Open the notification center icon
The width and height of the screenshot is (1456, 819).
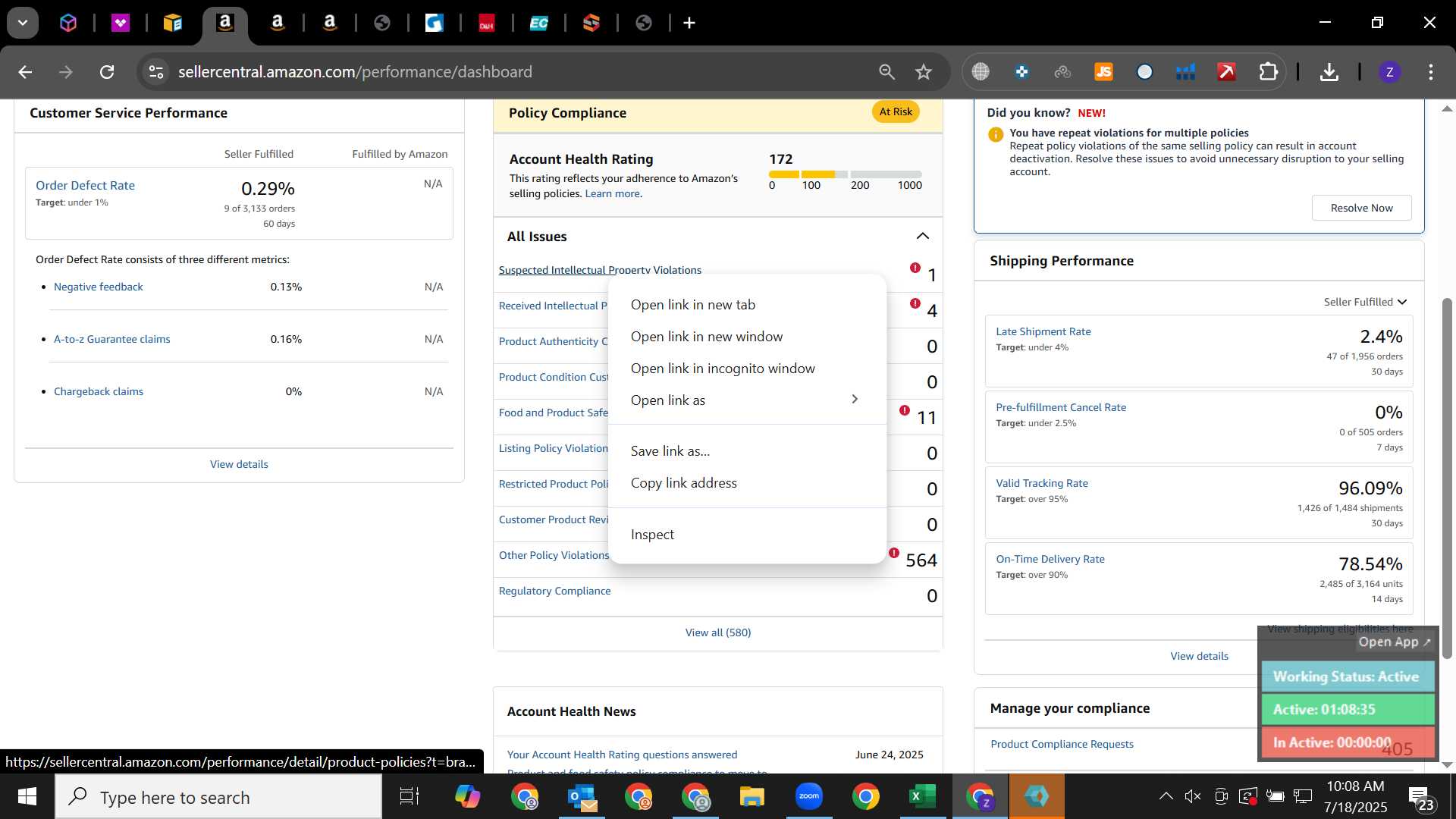tap(1421, 798)
